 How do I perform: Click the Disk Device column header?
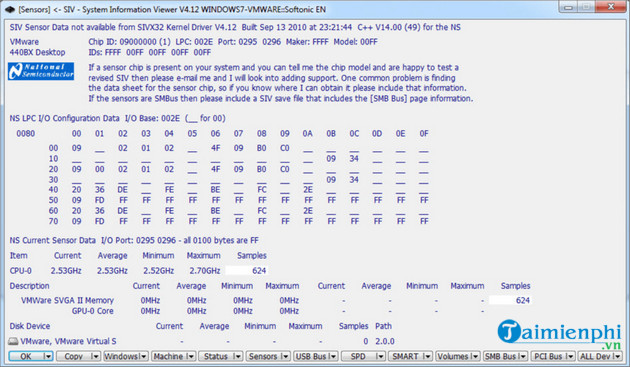[x=30, y=326]
